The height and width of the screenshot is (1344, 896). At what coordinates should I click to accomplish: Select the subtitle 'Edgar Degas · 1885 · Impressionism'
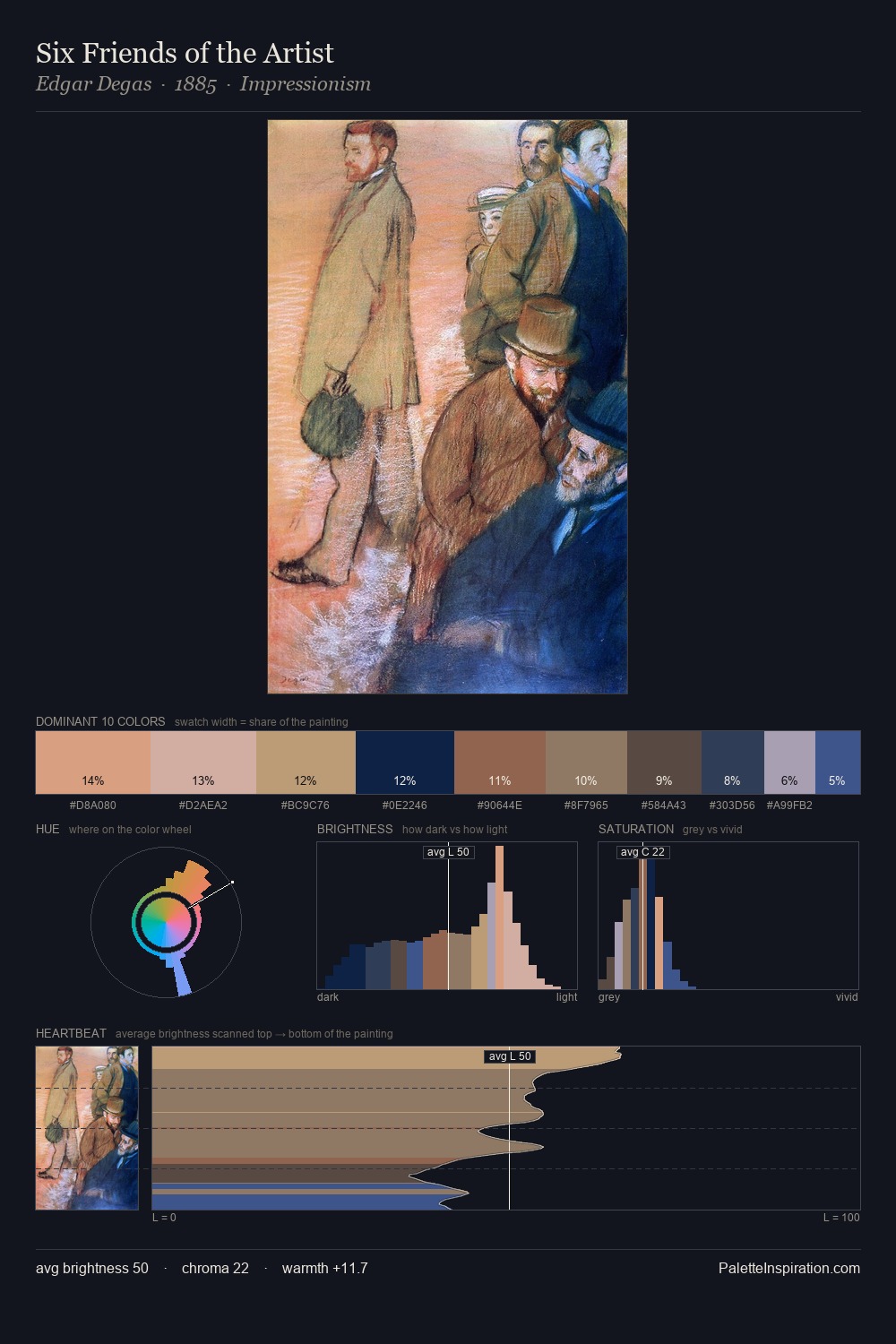point(203,84)
